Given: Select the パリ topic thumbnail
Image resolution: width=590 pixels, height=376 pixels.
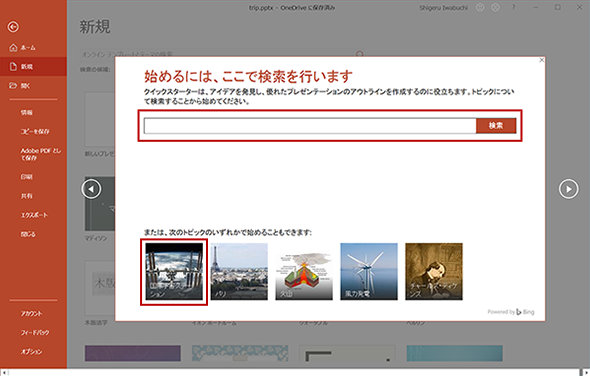Looking at the screenshot, I should (x=239, y=271).
